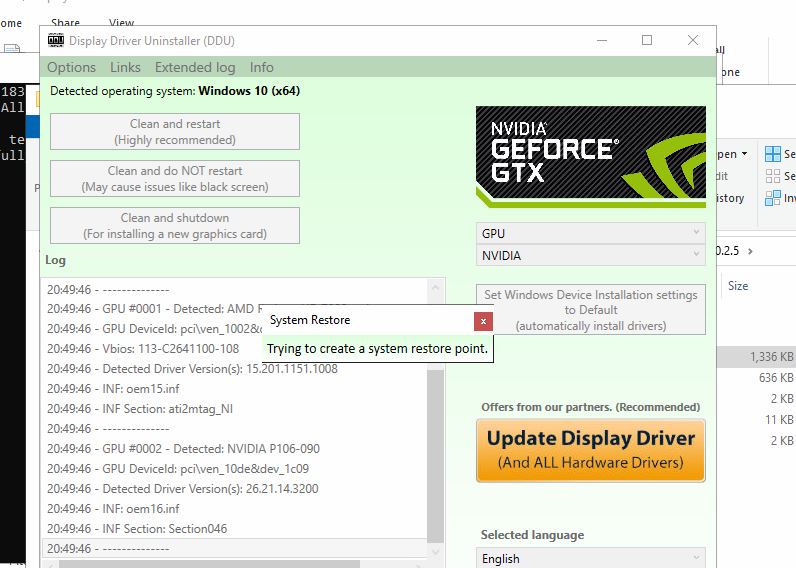
Task: Select the 1,336 KB file row in Explorer
Action: pyautogui.click(x=756, y=357)
